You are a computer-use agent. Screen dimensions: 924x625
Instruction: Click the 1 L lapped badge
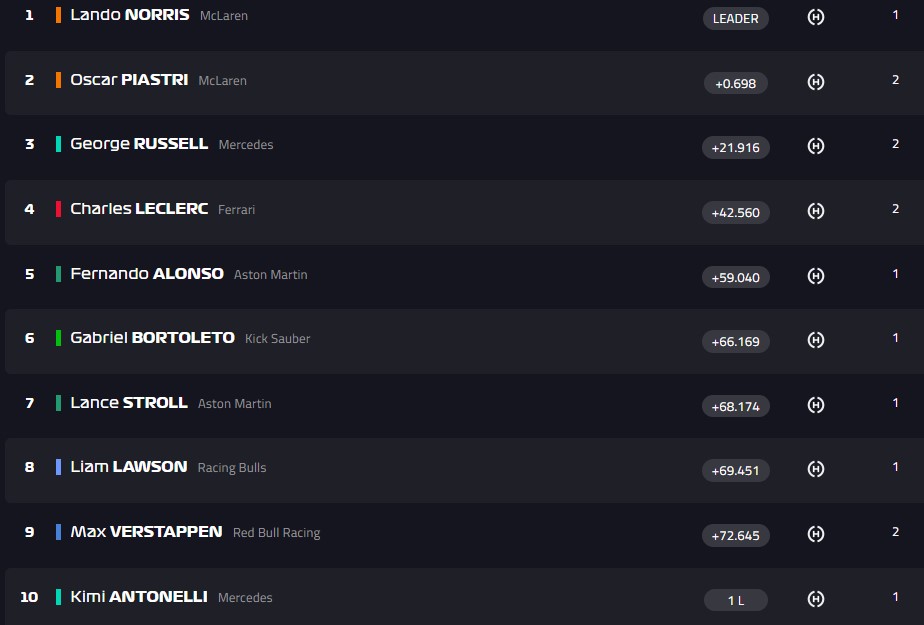(735, 600)
